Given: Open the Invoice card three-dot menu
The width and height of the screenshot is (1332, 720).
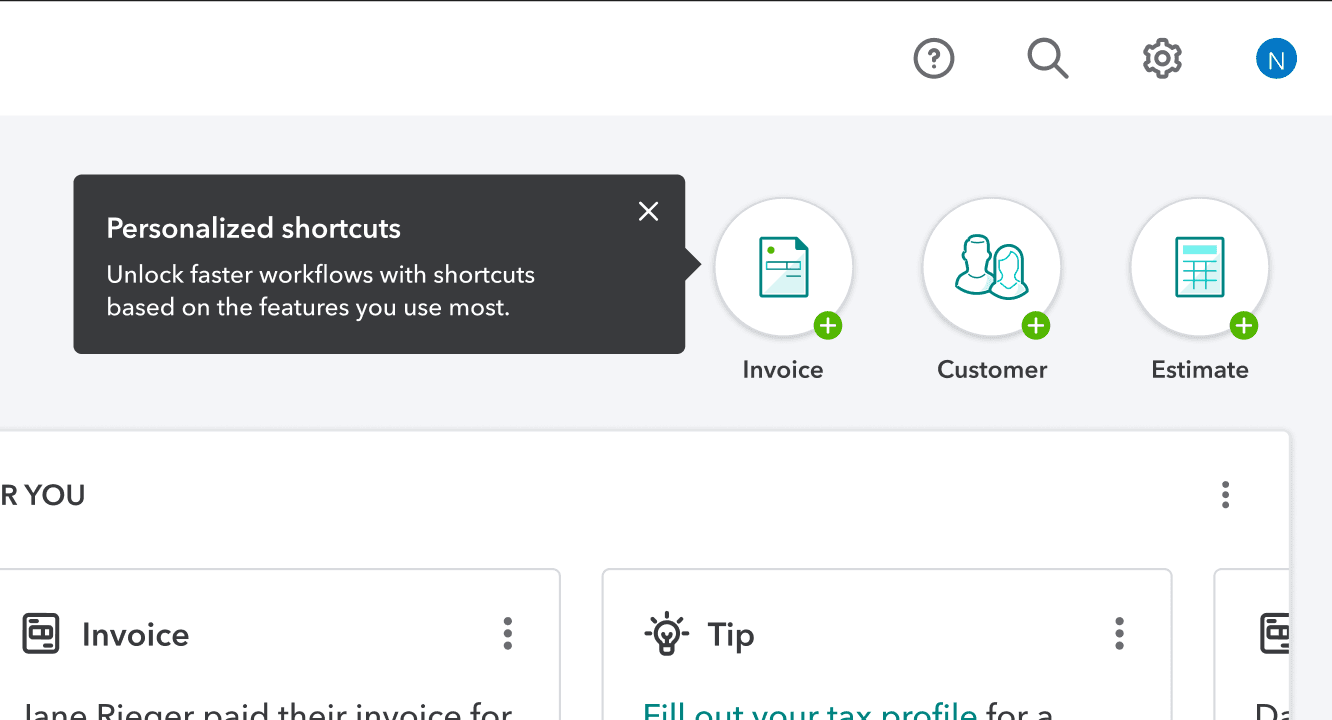Looking at the screenshot, I should [507, 634].
